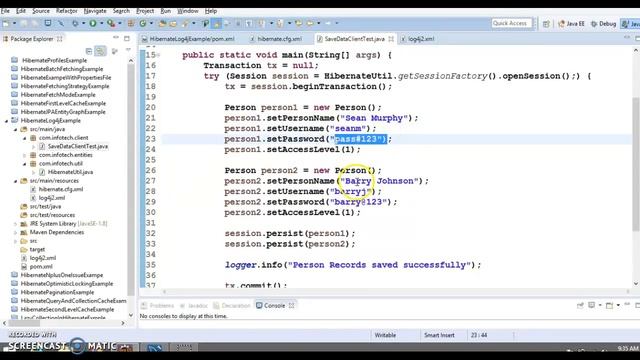Open the Debug launch dropdown arrow
This screenshot has width=640, height=360.
click(x=83, y=24)
